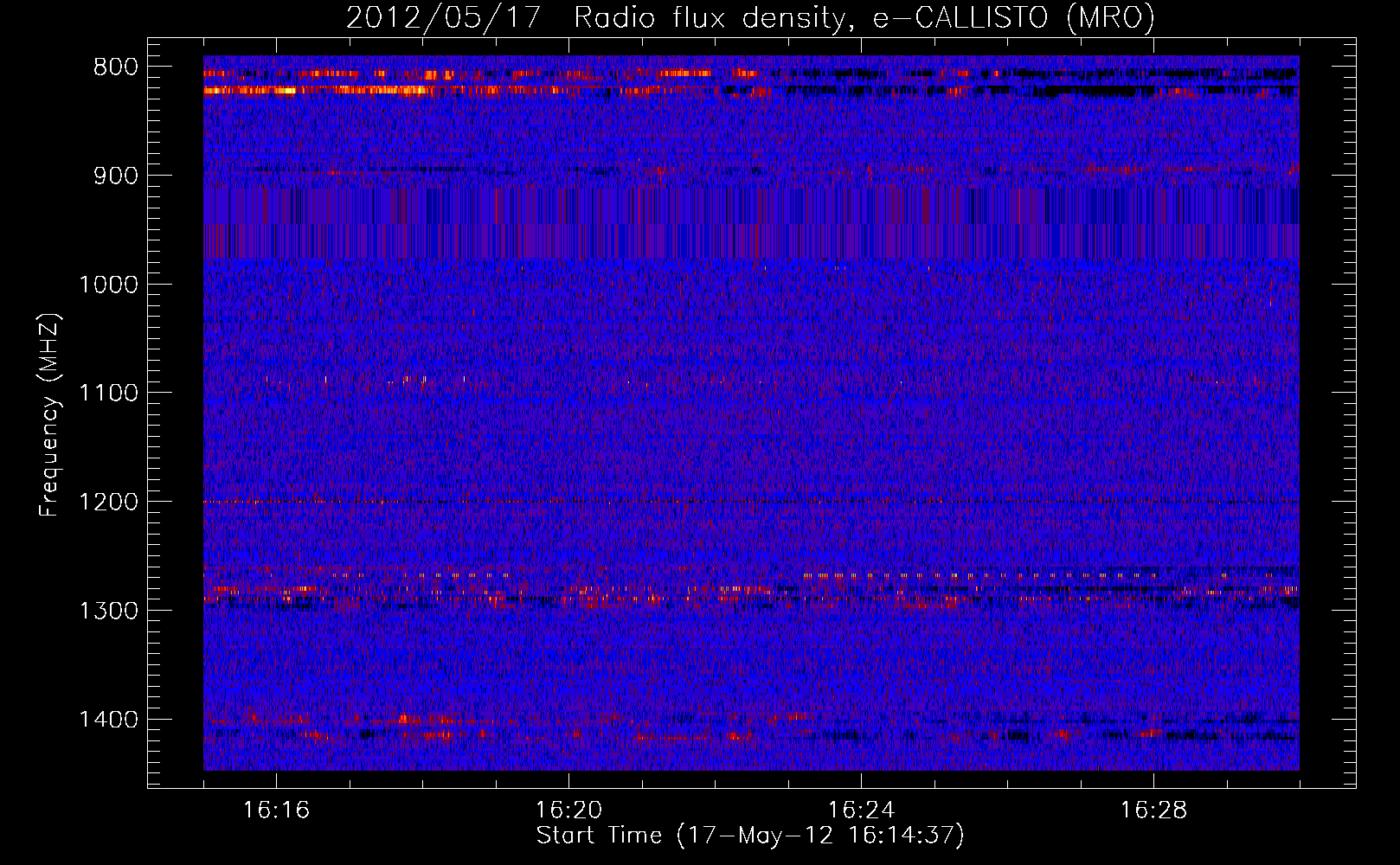1400x865 pixels.
Task: Click the 1100 frequency axis label
Action: click(x=108, y=394)
